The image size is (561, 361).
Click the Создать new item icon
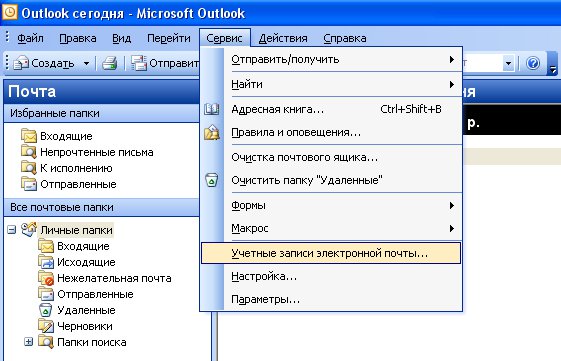pos(21,63)
